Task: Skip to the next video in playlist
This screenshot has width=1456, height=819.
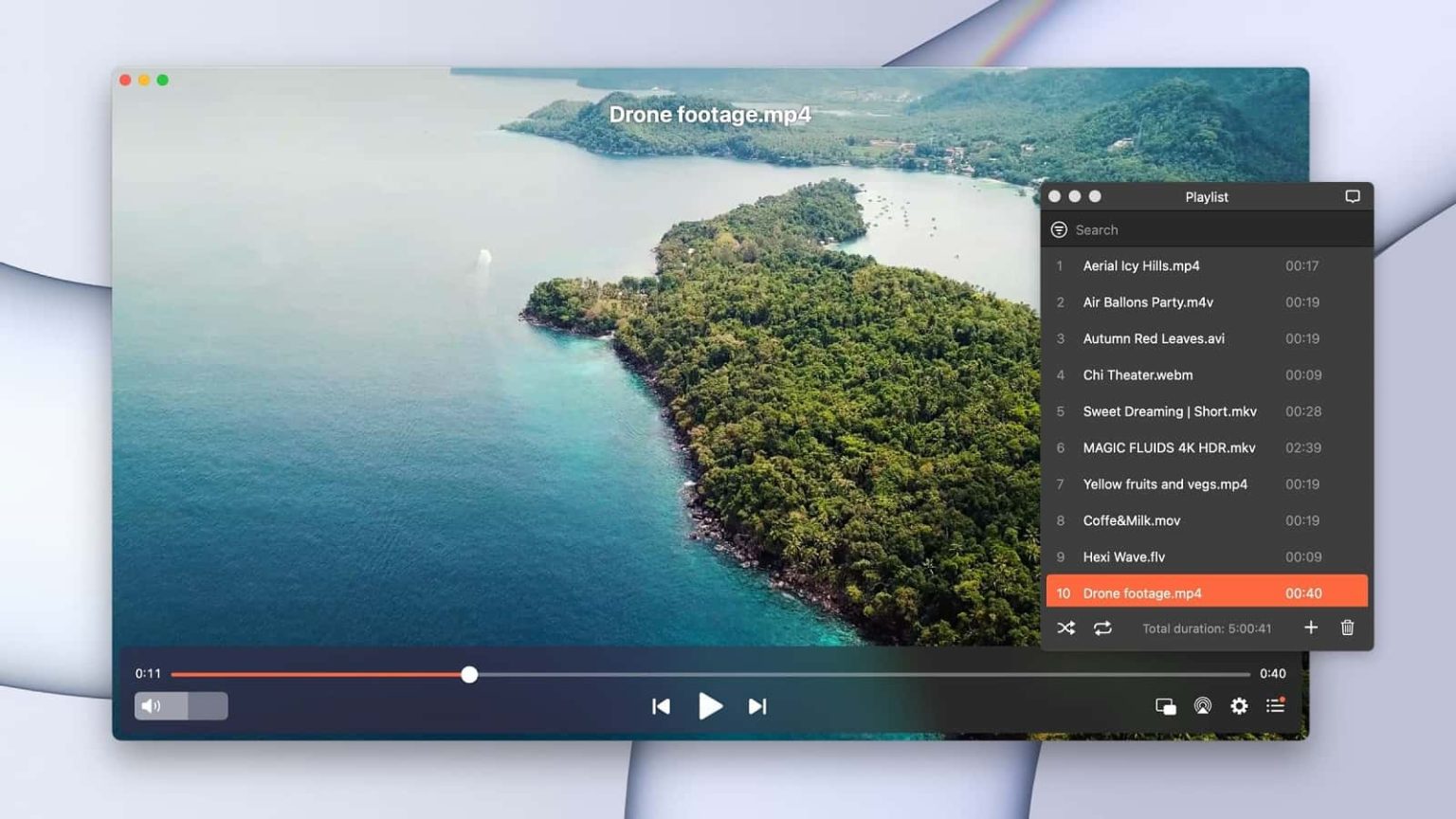Action: 756,706
